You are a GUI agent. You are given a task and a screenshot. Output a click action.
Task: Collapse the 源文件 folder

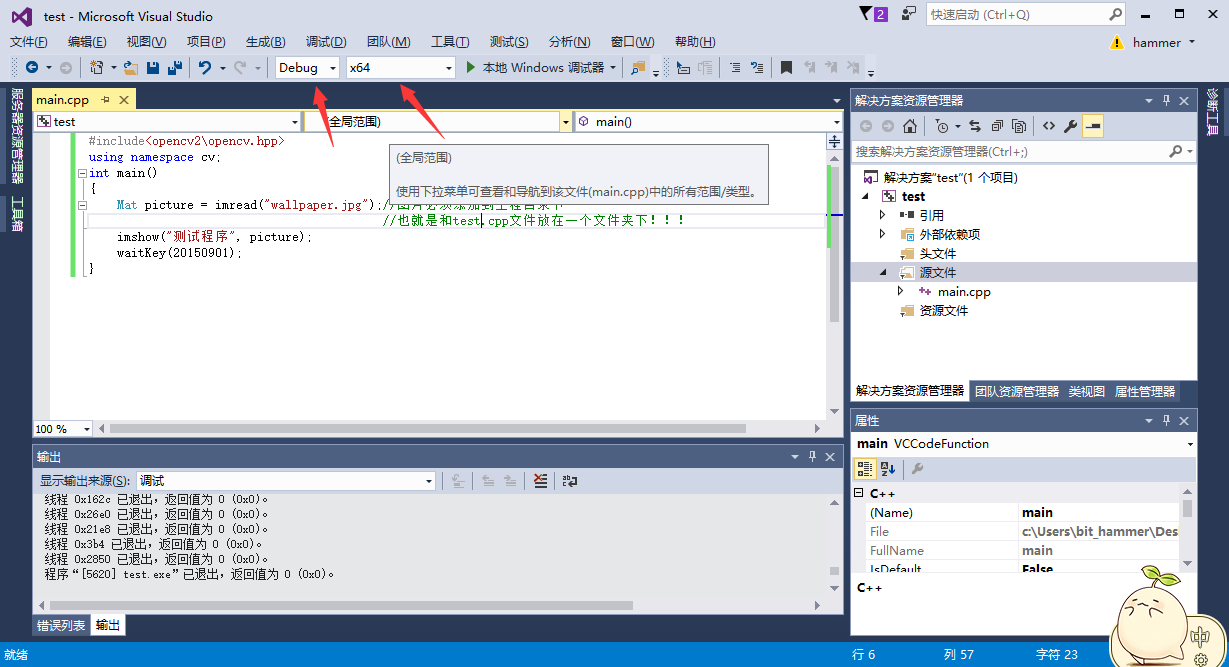point(883,272)
